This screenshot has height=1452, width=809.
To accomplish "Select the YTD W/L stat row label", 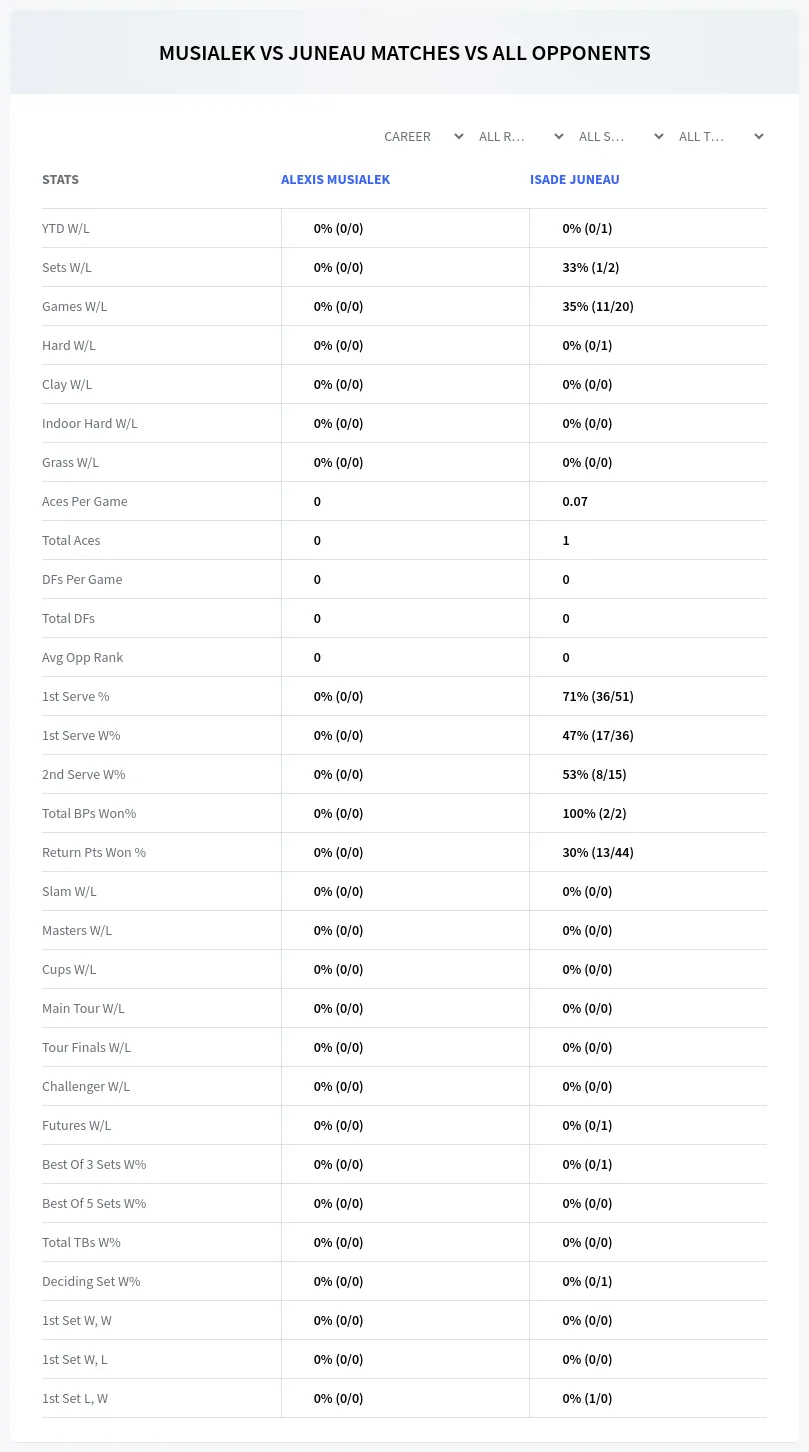I will 66,228.
